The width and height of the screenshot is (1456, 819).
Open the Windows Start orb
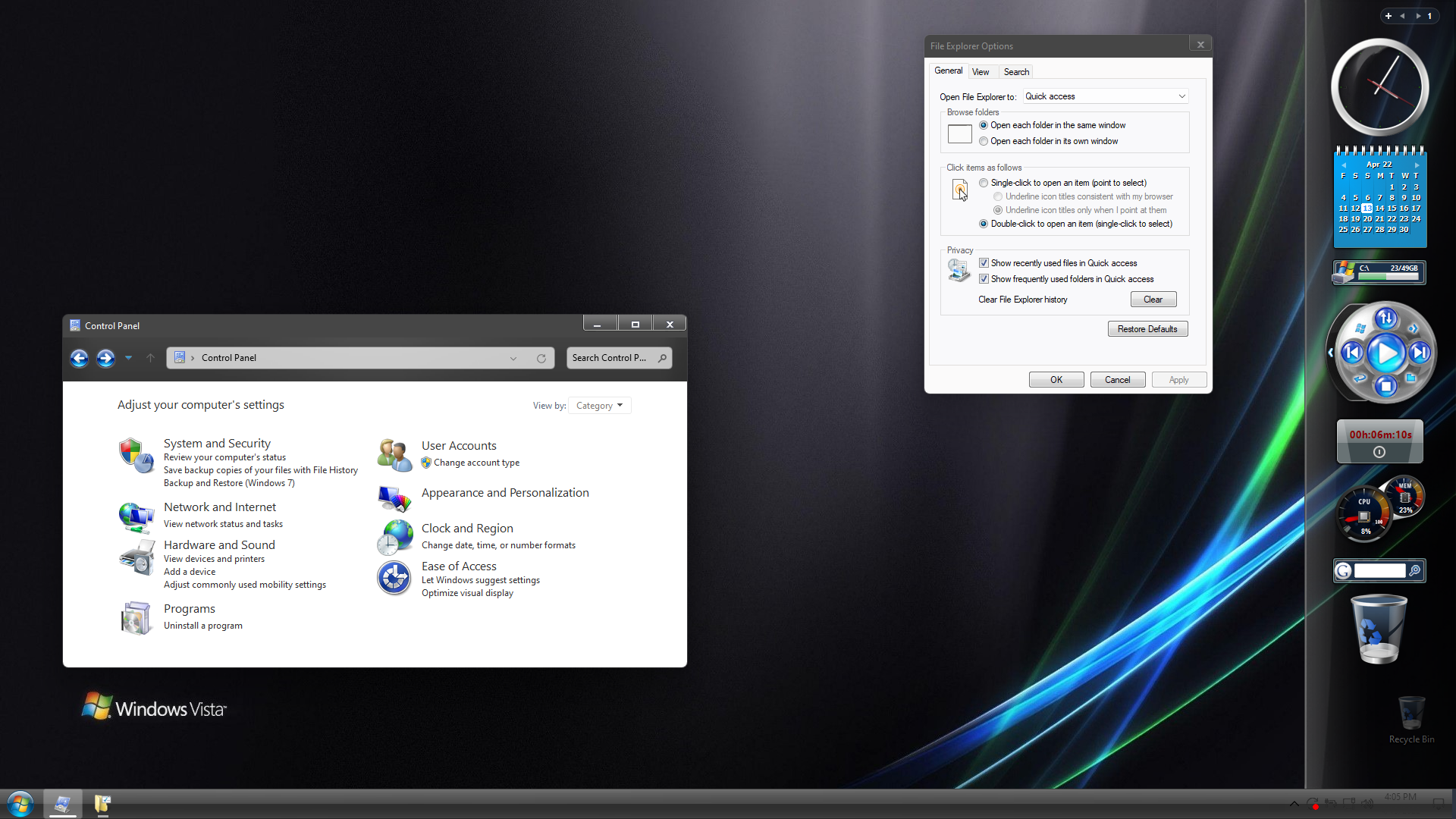(20, 804)
